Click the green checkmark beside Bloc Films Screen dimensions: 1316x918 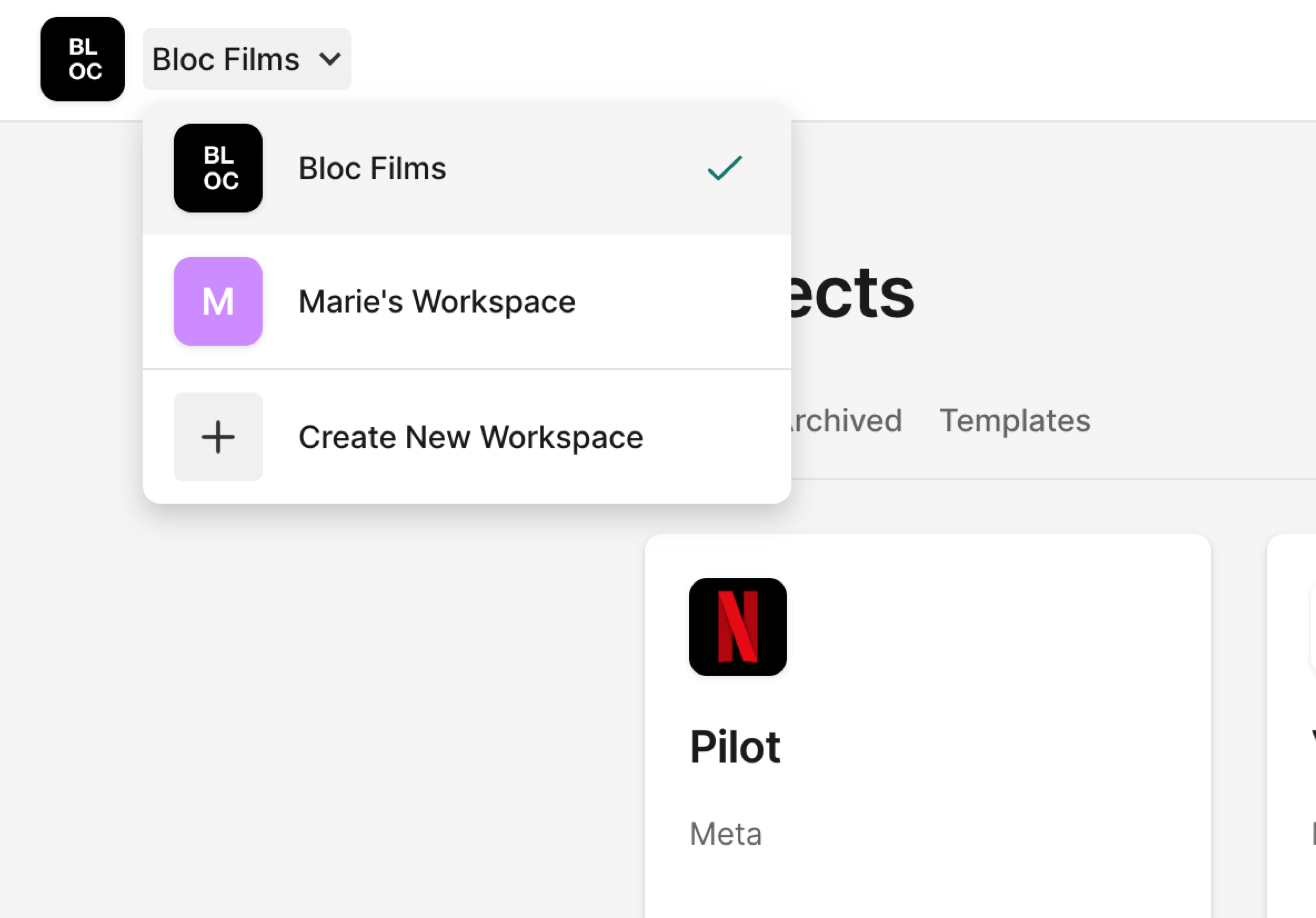pyautogui.click(x=724, y=168)
